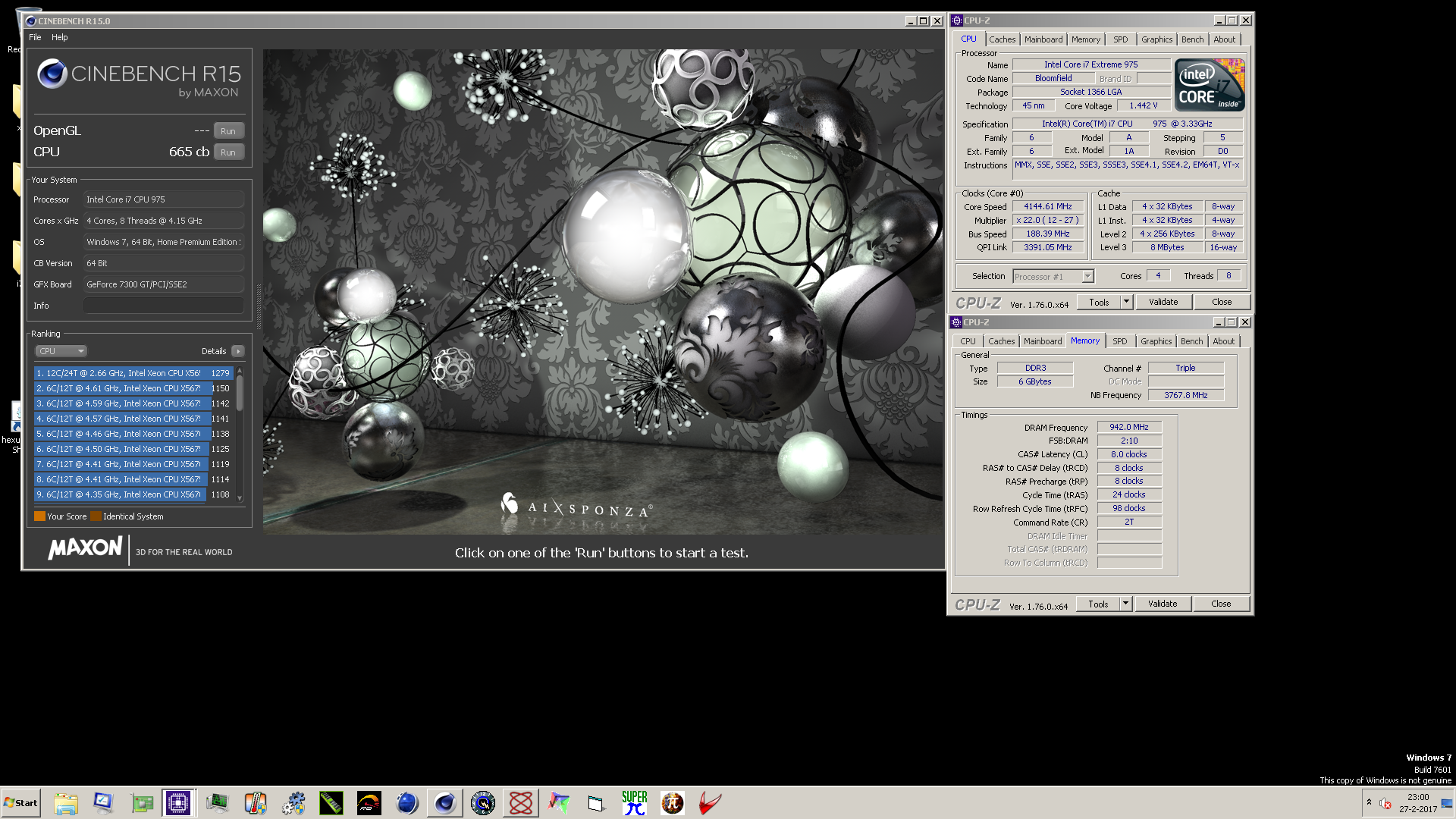Open the green graphics card taskbar icon

pyautogui.click(x=142, y=803)
